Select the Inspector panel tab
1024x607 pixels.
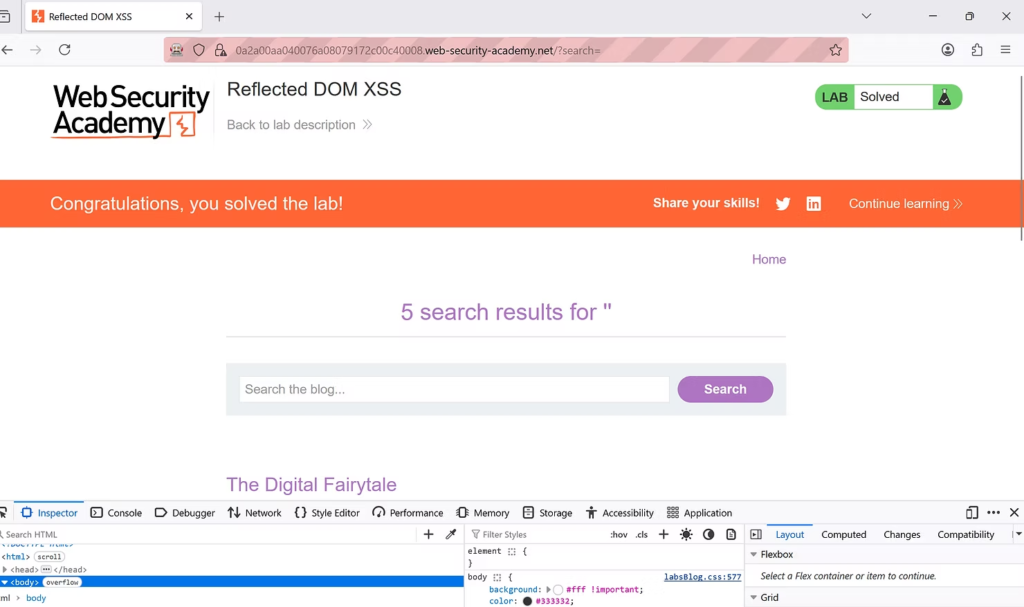[x=49, y=513]
